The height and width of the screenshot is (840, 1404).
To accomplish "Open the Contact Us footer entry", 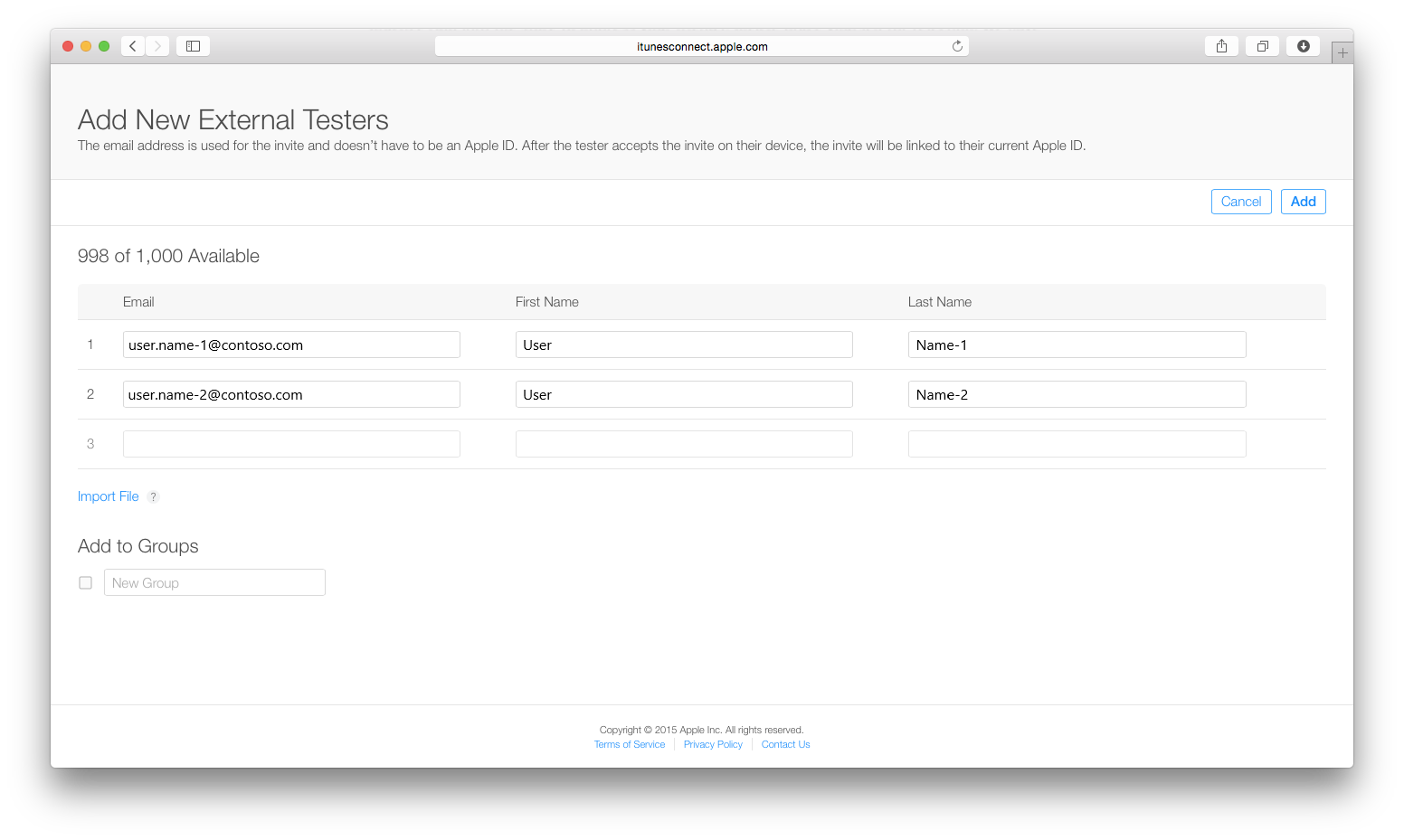I will pos(785,743).
